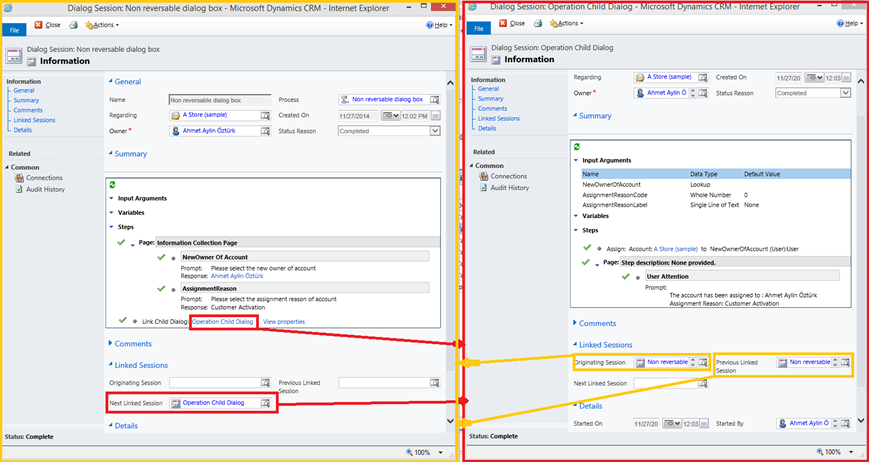The image size is (869, 462).
Task: Click the lookup icon in the Process field
Action: [x=434, y=100]
